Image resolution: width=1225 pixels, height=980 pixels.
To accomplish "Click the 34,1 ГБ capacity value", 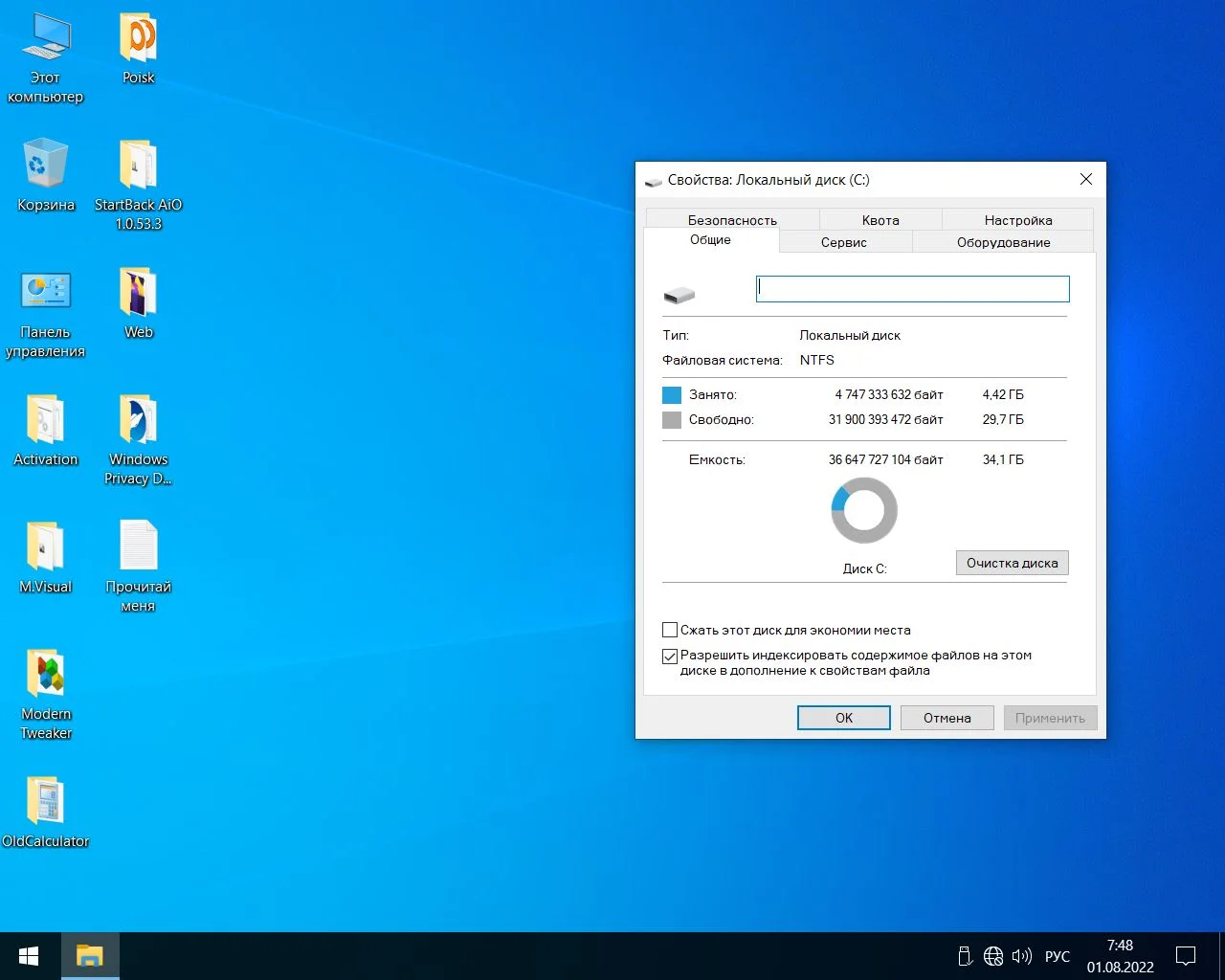I will point(1003,459).
